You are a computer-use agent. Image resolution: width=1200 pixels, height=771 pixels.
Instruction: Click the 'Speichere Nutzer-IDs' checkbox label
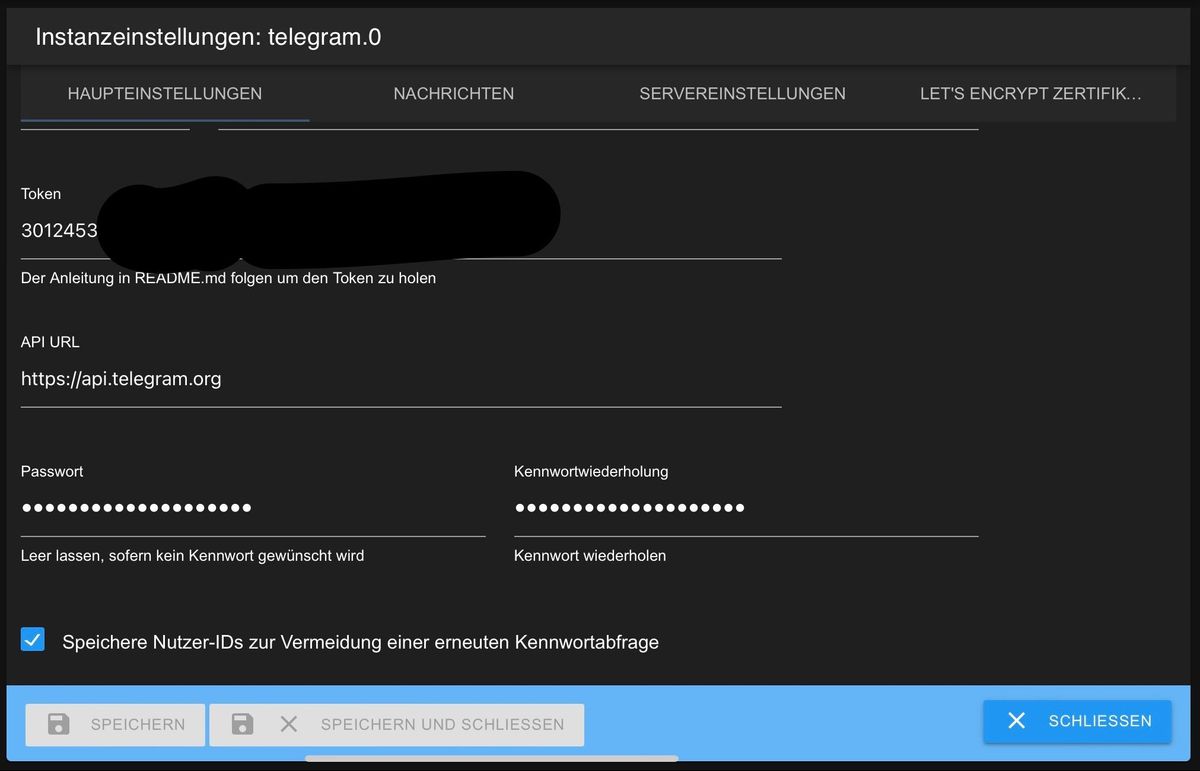click(x=360, y=642)
